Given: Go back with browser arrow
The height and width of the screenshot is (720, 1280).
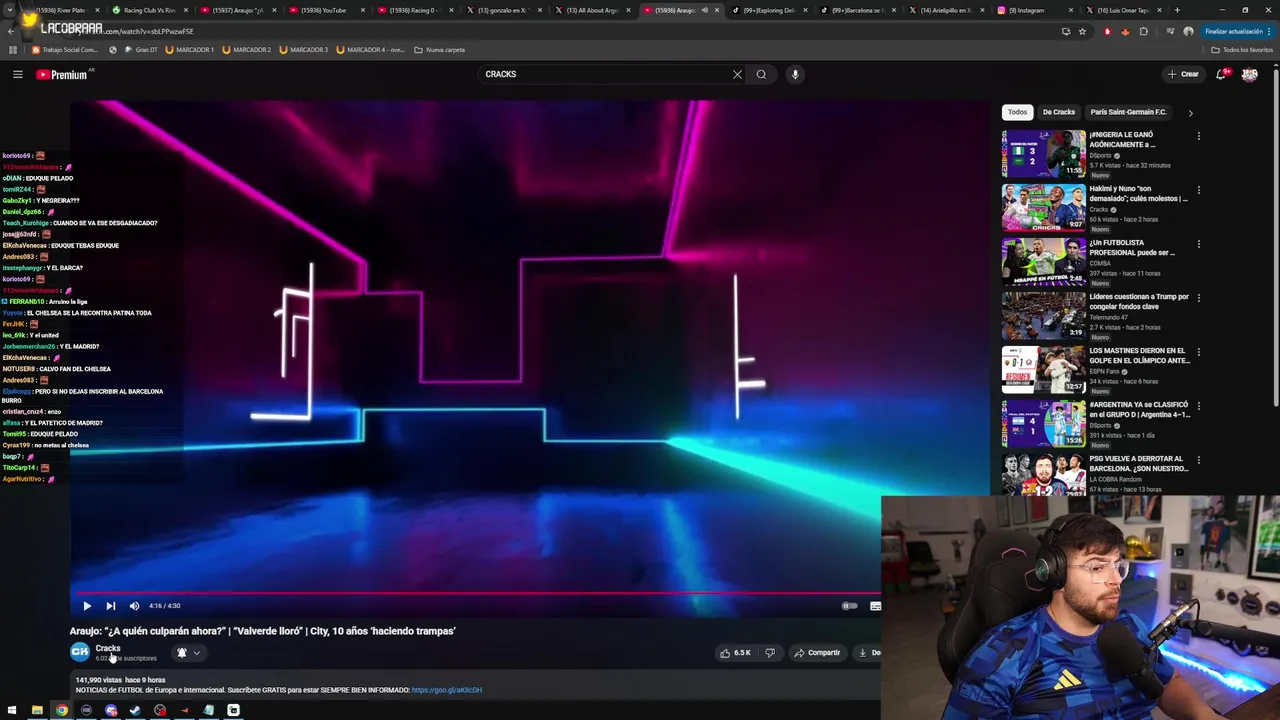Looking at the screenshot, I should coord(11,31).
